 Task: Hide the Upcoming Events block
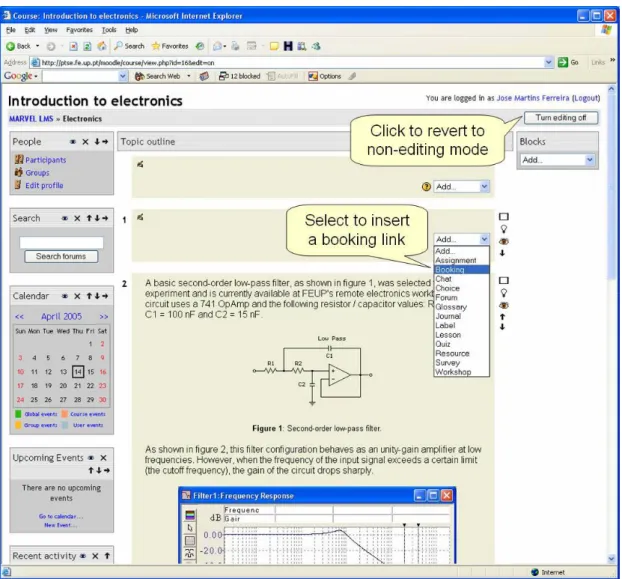91,458
